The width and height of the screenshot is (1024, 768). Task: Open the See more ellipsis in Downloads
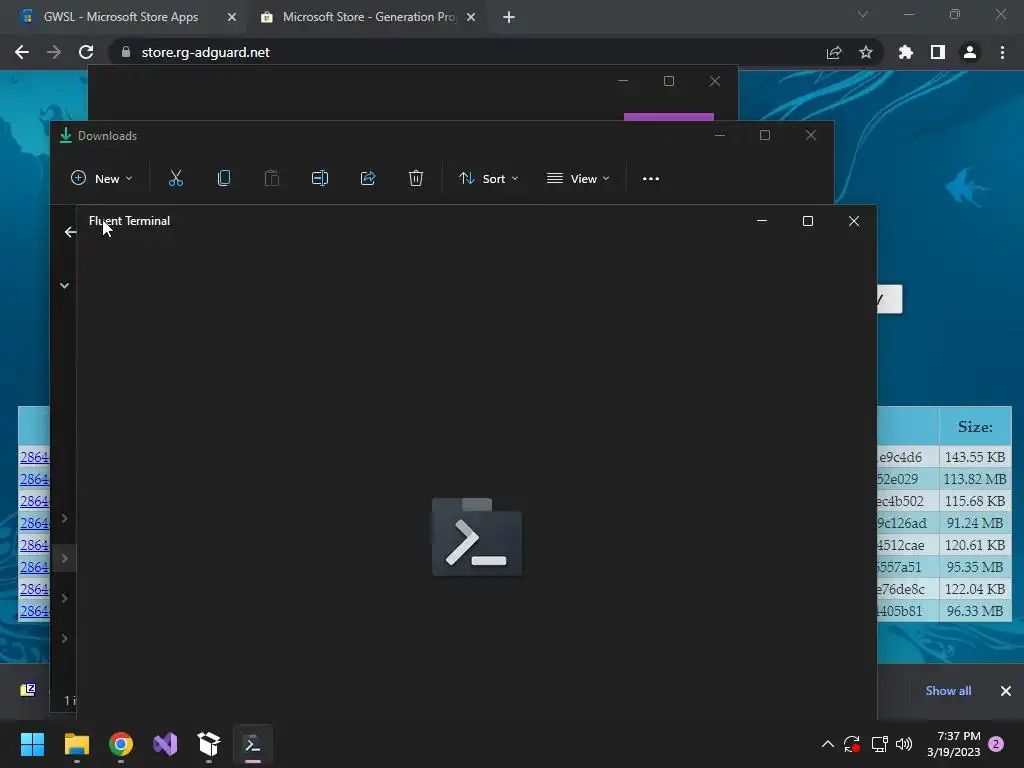(x=650, y=178)
